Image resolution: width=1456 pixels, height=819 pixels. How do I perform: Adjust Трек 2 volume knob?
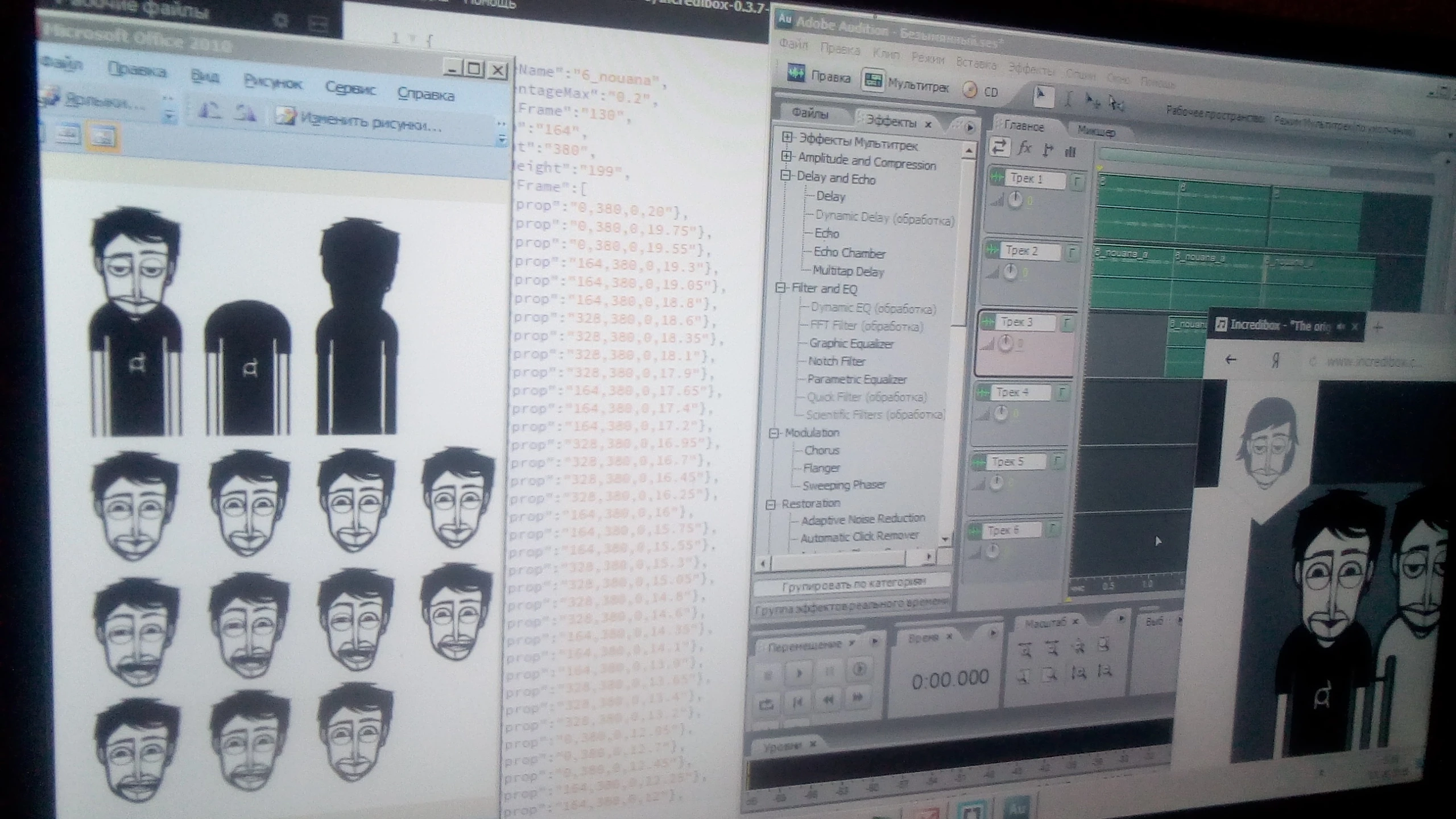tap(1010, 272)
